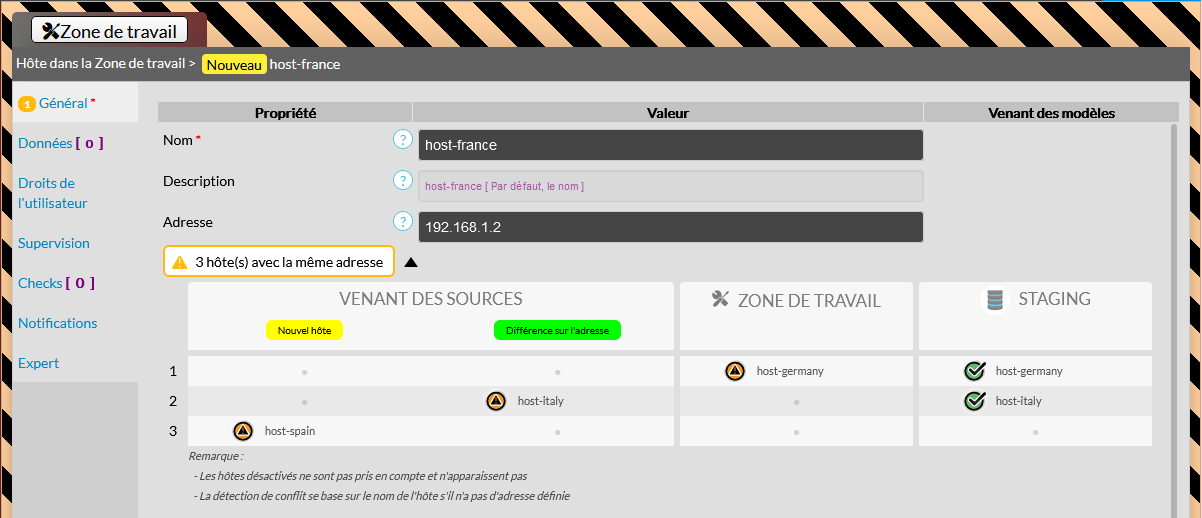Click host-italy source difference icon
Screen dimensions: 1202x518
pos(496,401)
